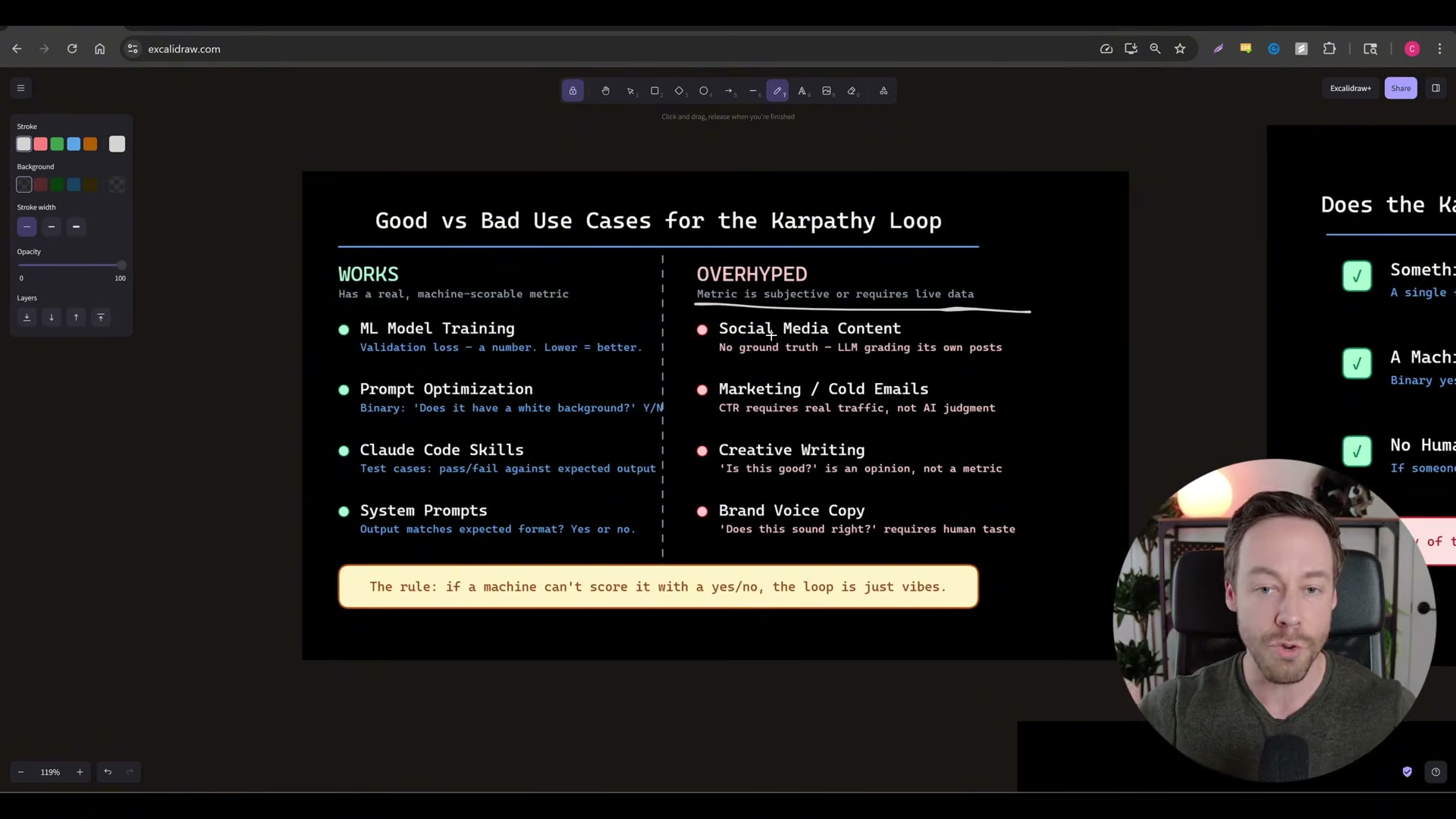Screen dimensions: 1456x819
Task: Send selection to back layer
Action: click(27, 317)
